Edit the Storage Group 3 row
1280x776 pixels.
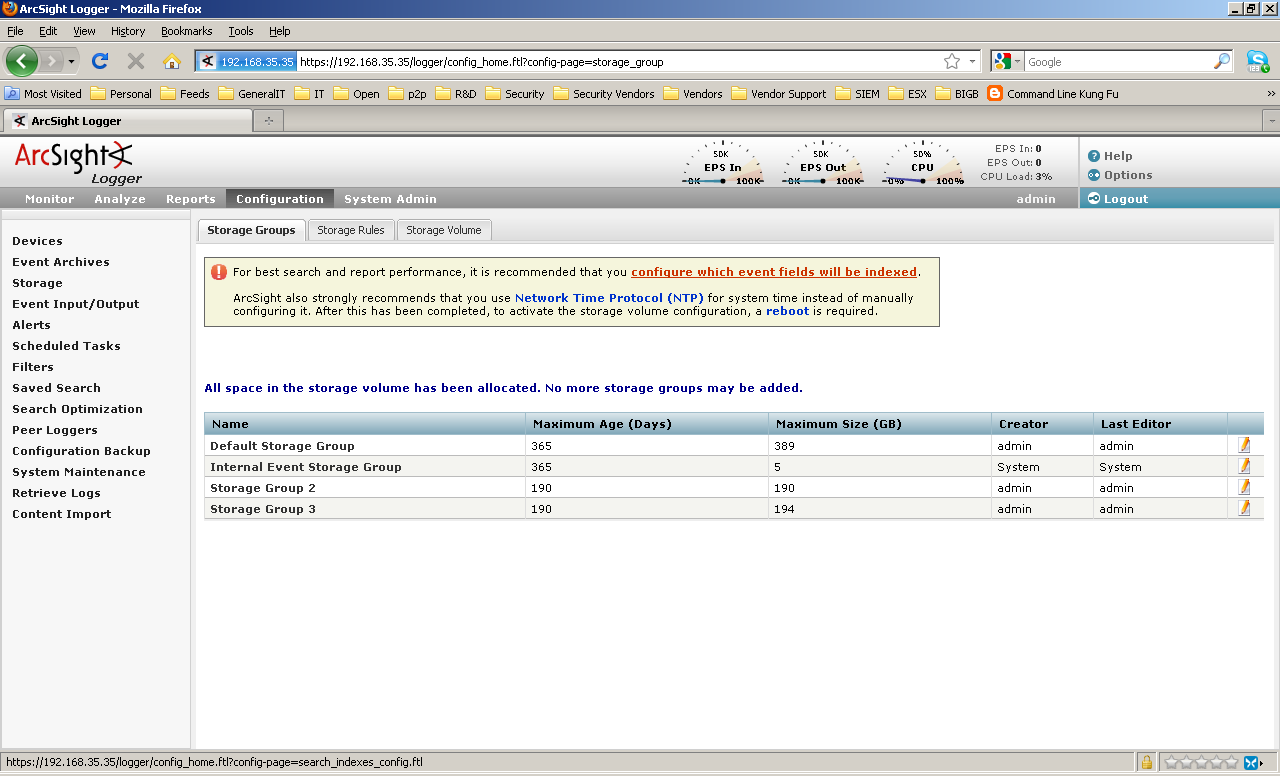click(1244, 508)
